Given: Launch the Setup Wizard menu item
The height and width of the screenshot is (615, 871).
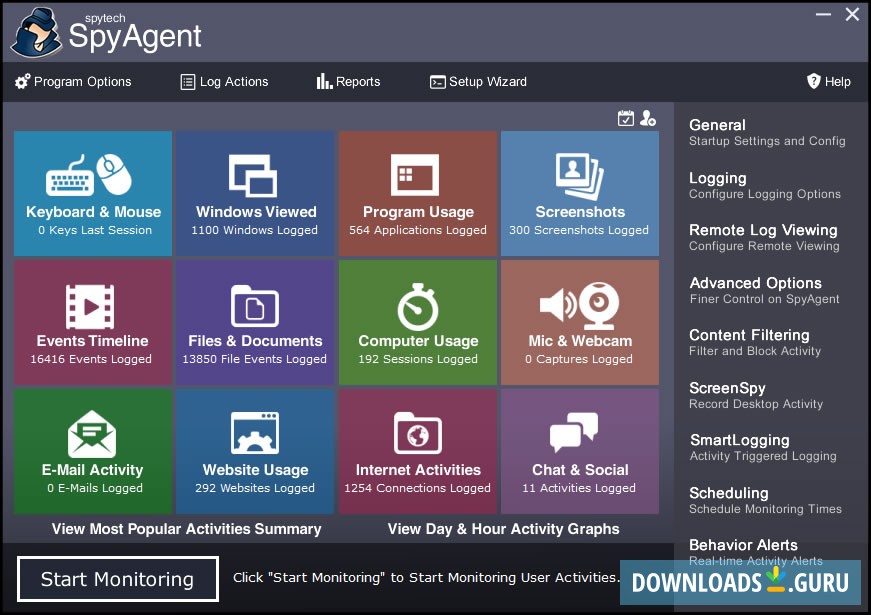Looking at the screenshot, I should click(478, 82).
